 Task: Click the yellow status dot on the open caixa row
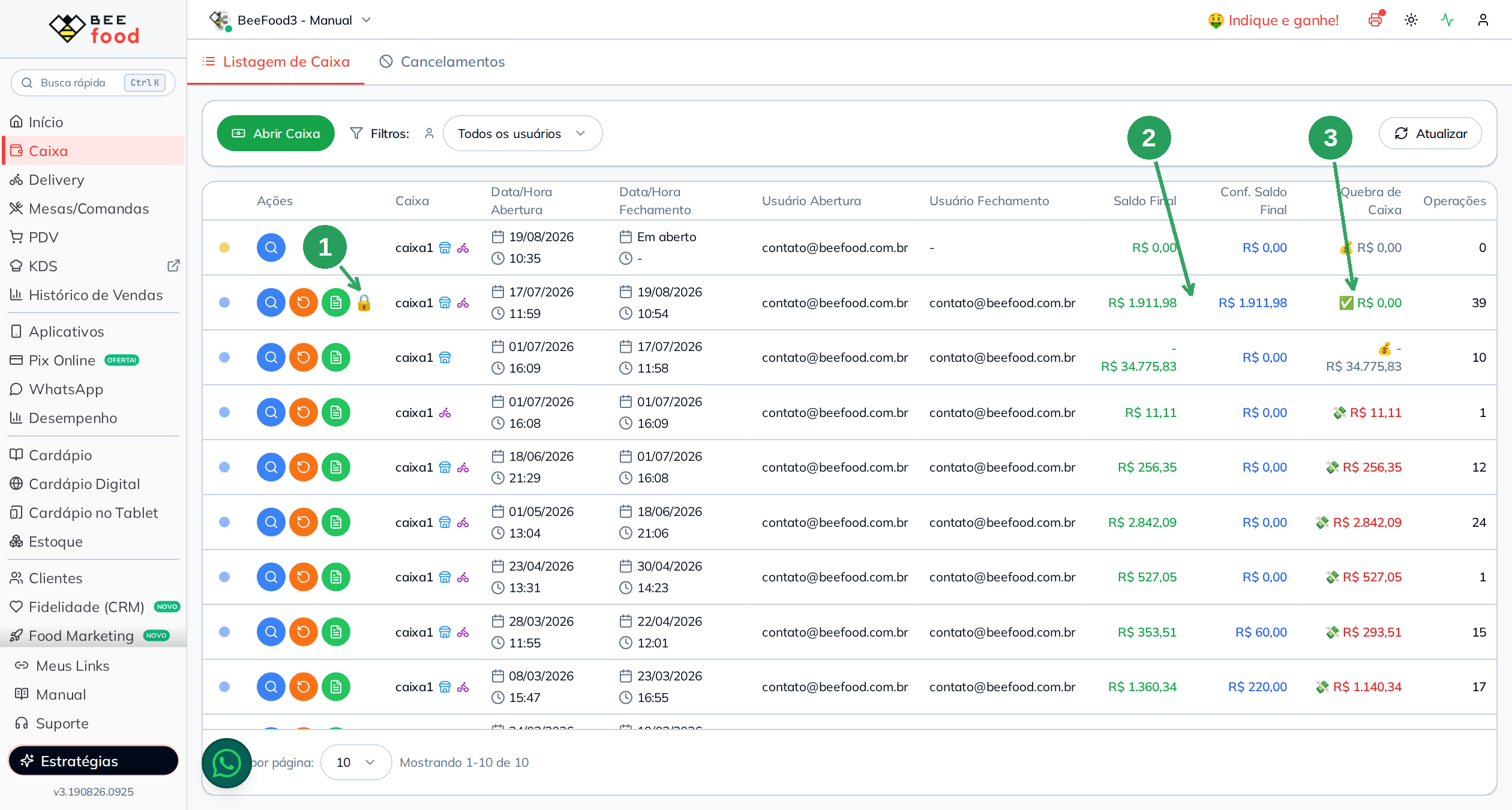click(224, 247)
